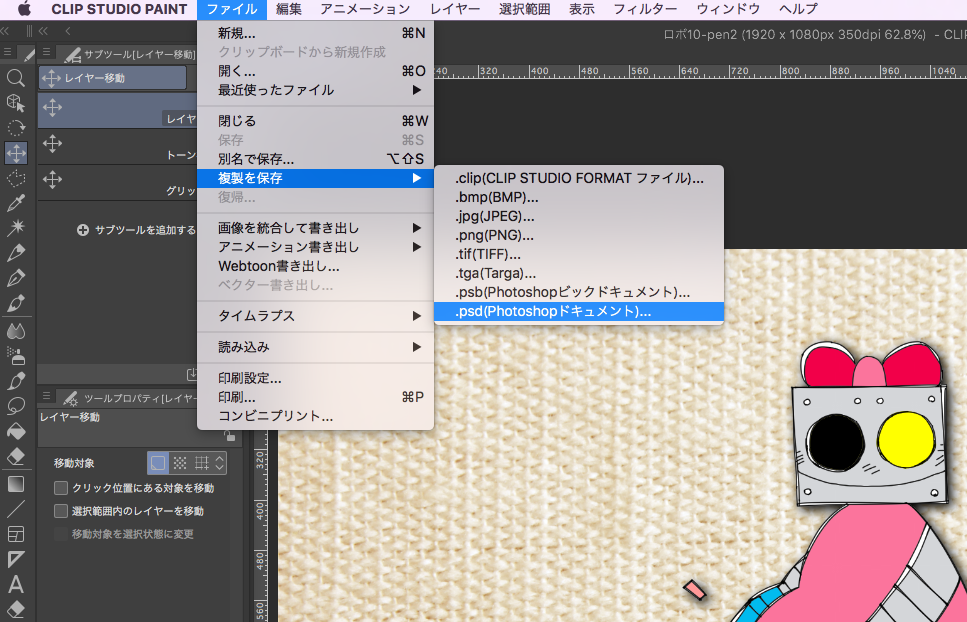Expand the Timelapse submenu

click(315, 316)
